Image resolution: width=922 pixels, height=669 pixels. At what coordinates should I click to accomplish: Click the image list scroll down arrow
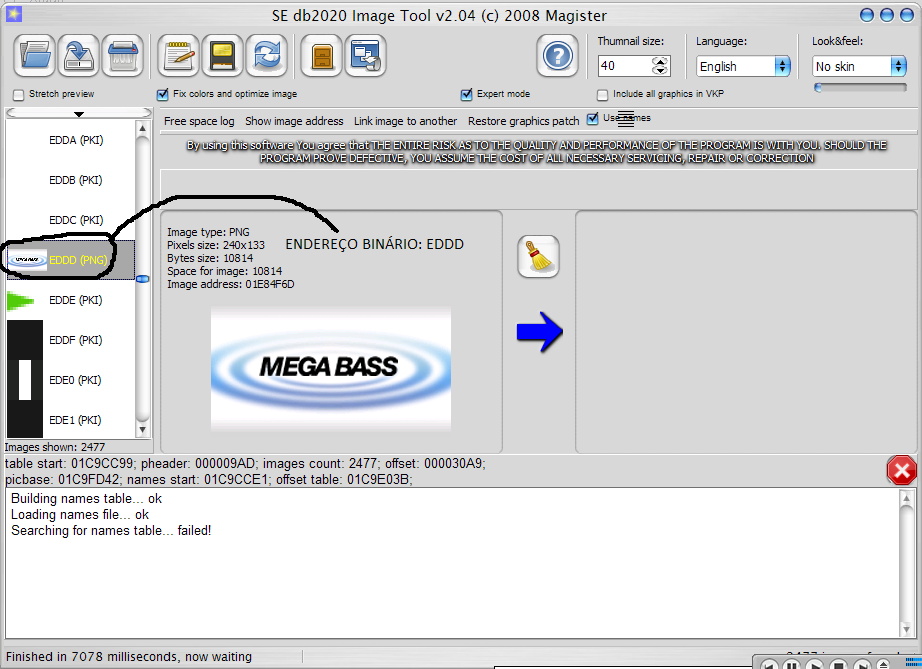[x=142, y=430]
